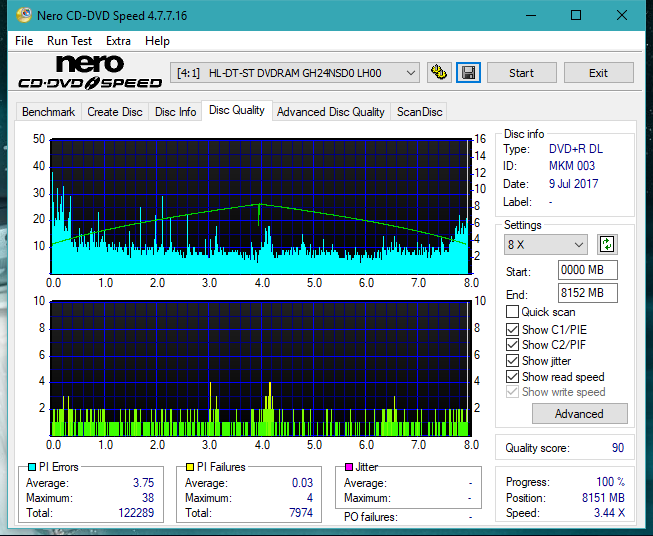Save results using floppy disk icon
This screenshot has width=653, height=536.
coord(469,73)
